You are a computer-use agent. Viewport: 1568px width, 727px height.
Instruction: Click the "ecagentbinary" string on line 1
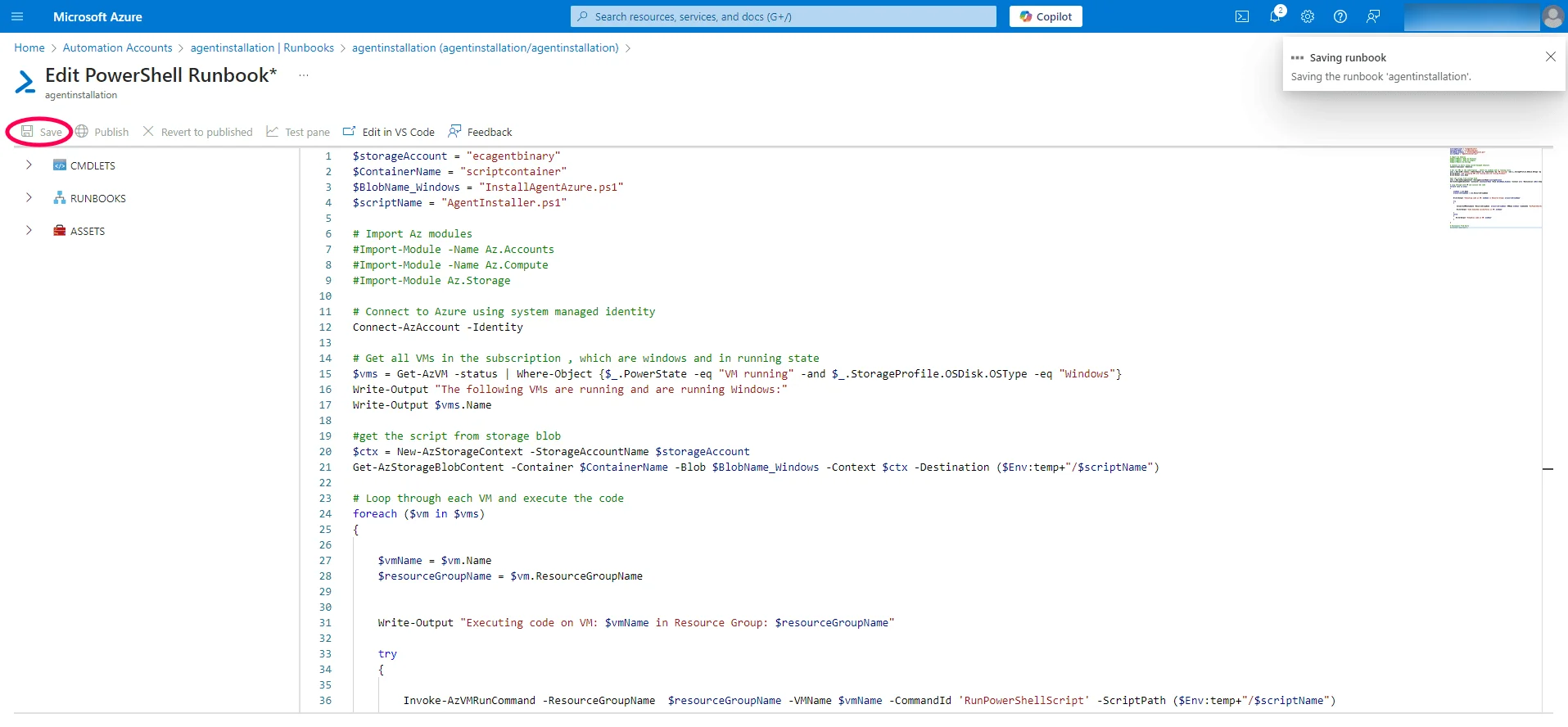(513, 156)
